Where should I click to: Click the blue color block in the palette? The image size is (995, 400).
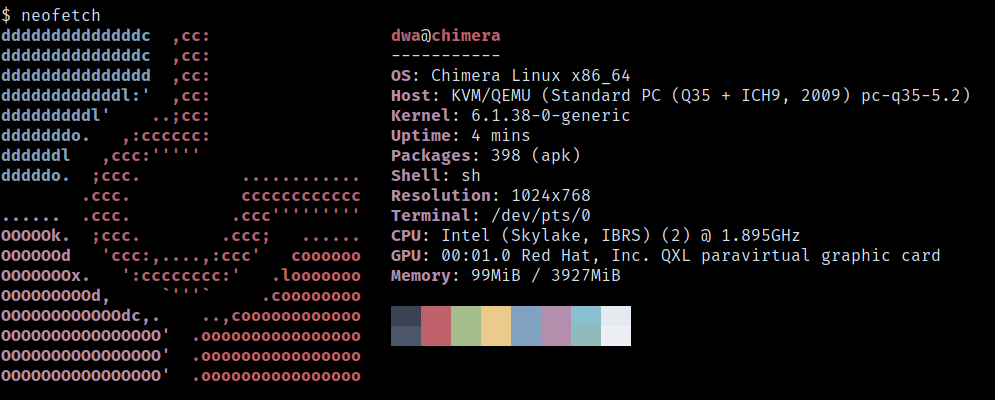tap(525, 326)
